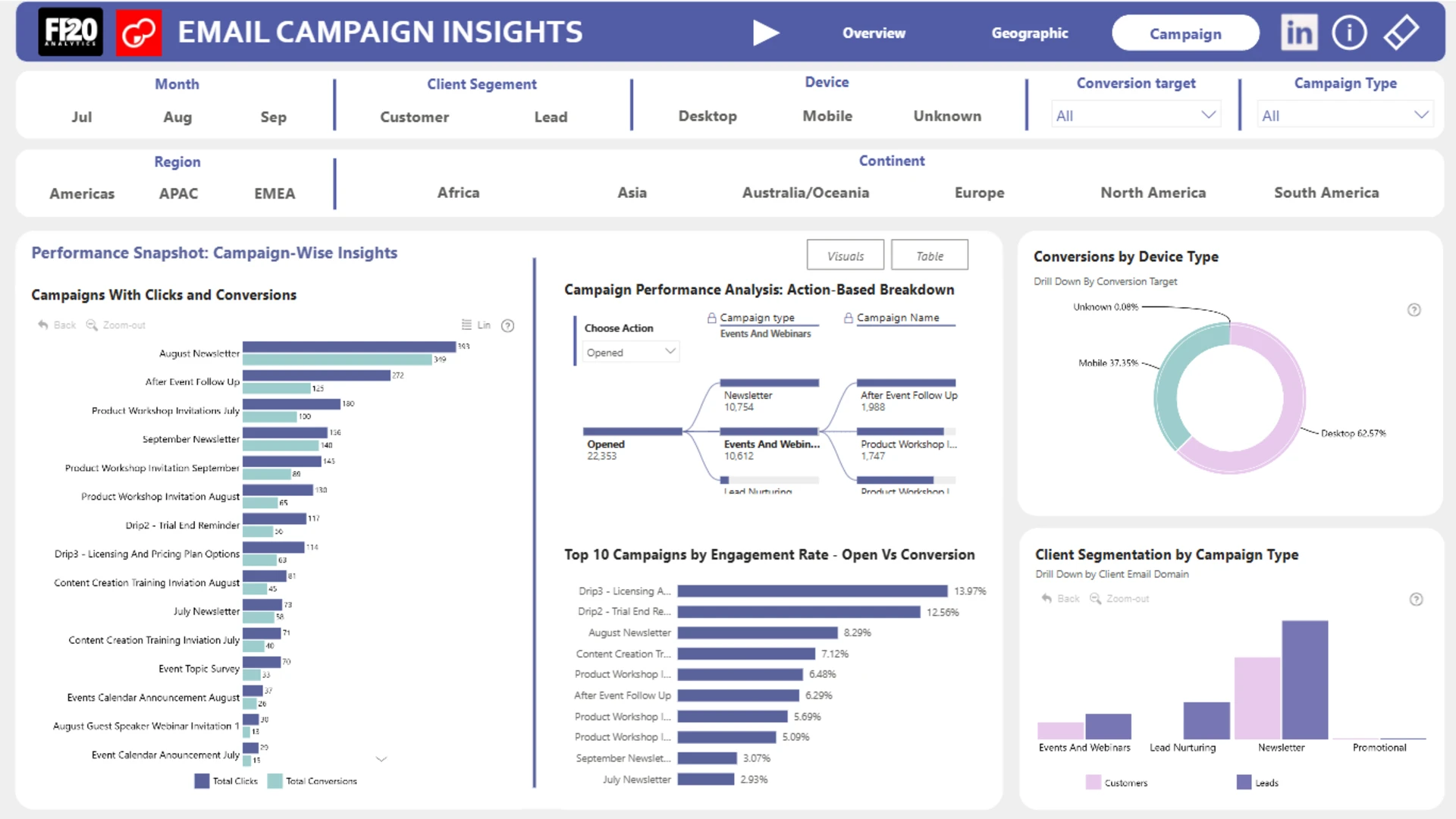Open the LinkedIn icon link
The image size is (1456, 819).
pos(1298,33)
